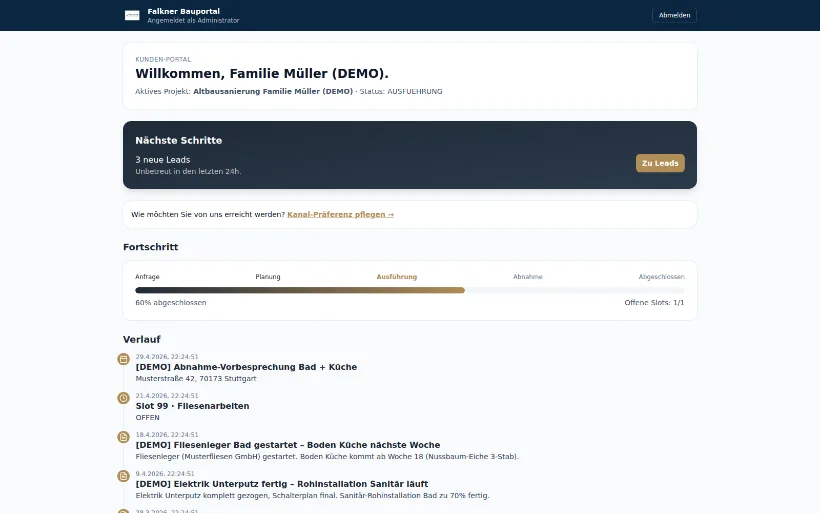Open the Zu Leads button
The height and width of the screenshot is (513, 820).
(x=660, y=163)
